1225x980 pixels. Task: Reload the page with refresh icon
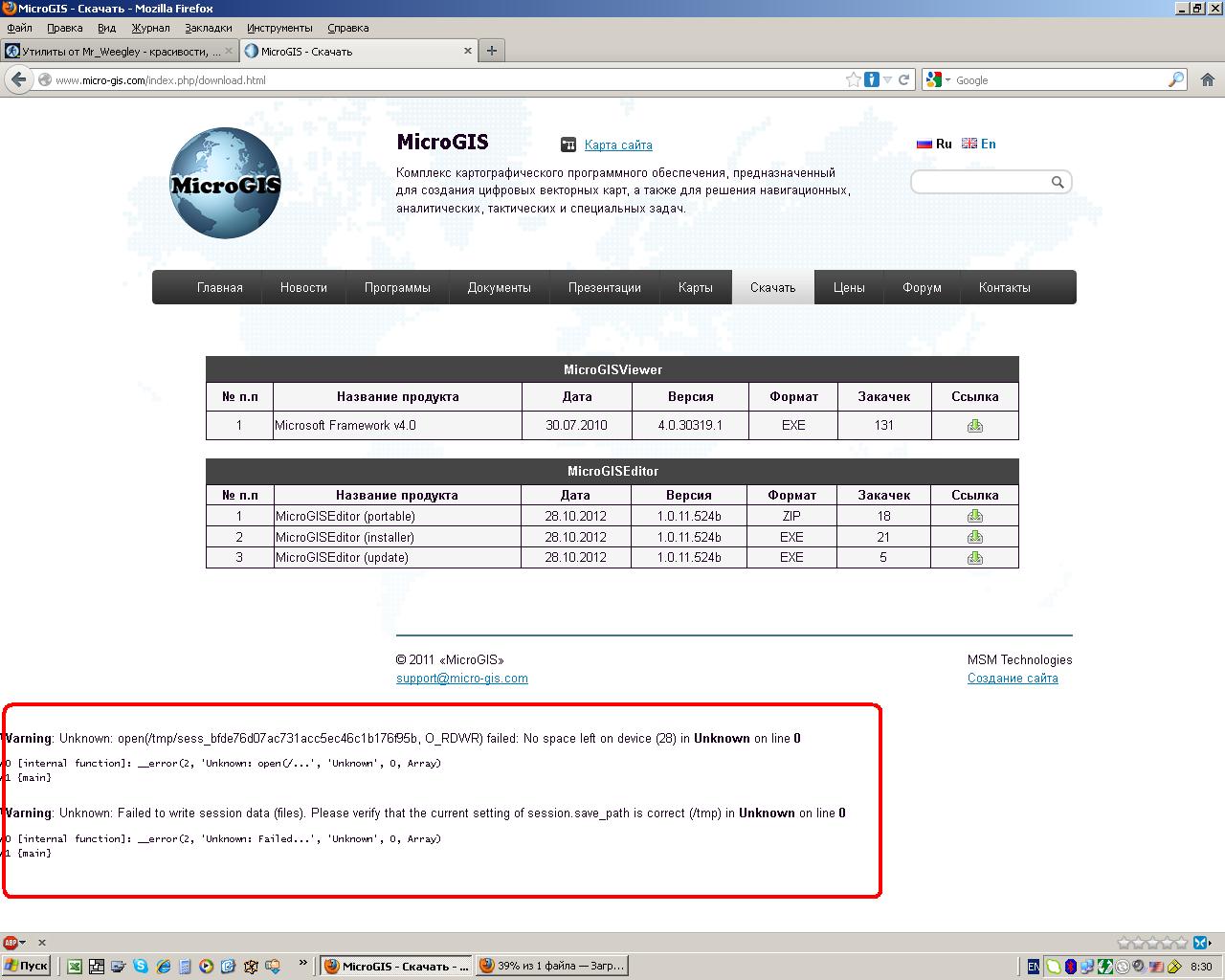tap(903, 79)
